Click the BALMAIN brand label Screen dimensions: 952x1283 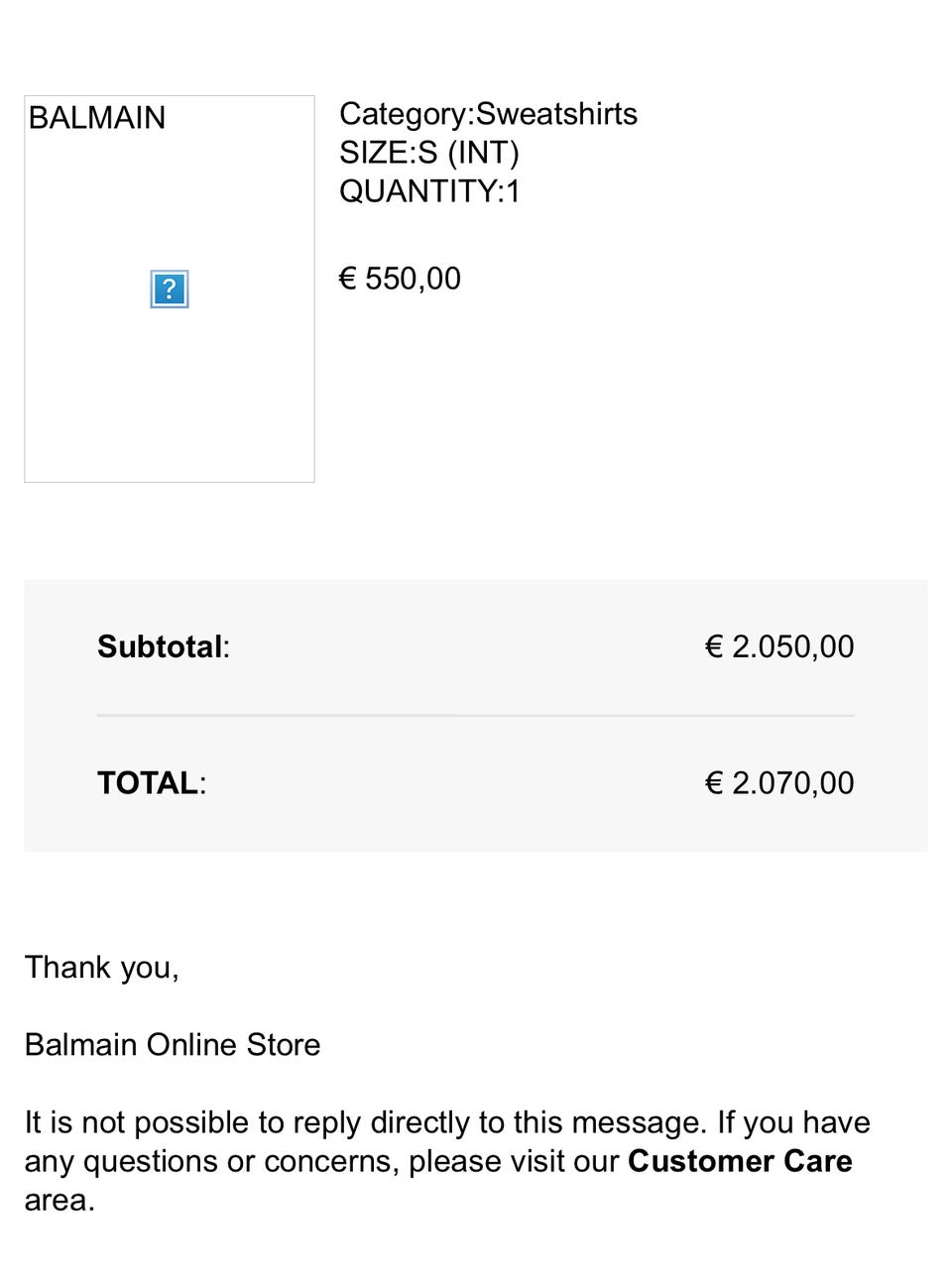click(x=97, y=118)
